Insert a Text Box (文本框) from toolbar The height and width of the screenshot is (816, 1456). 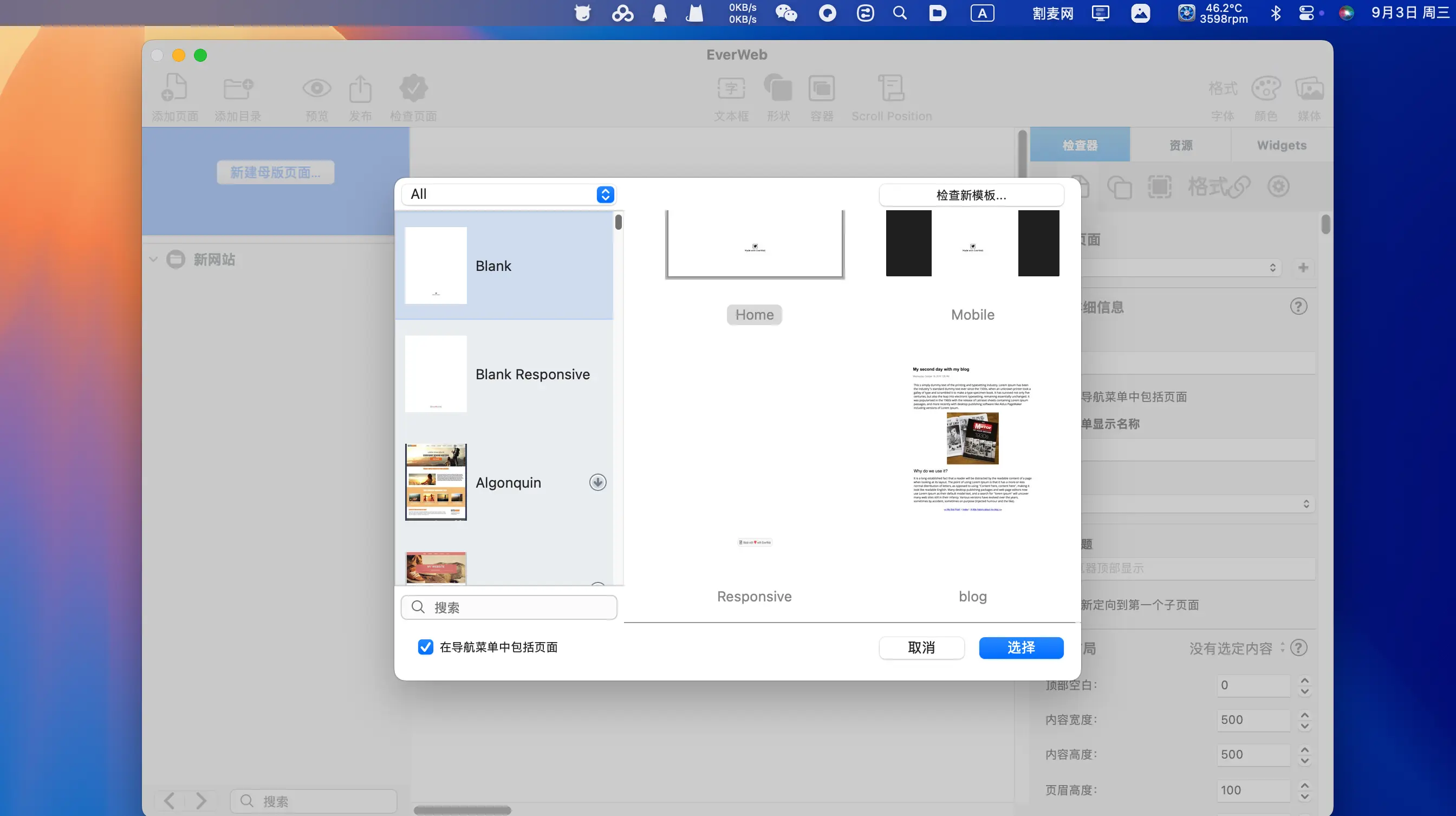(731, 88)
